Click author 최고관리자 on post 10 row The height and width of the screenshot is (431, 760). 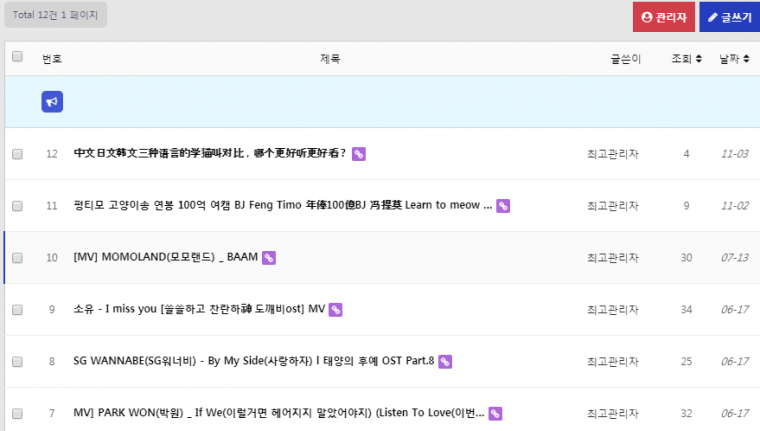click(613, 258)
